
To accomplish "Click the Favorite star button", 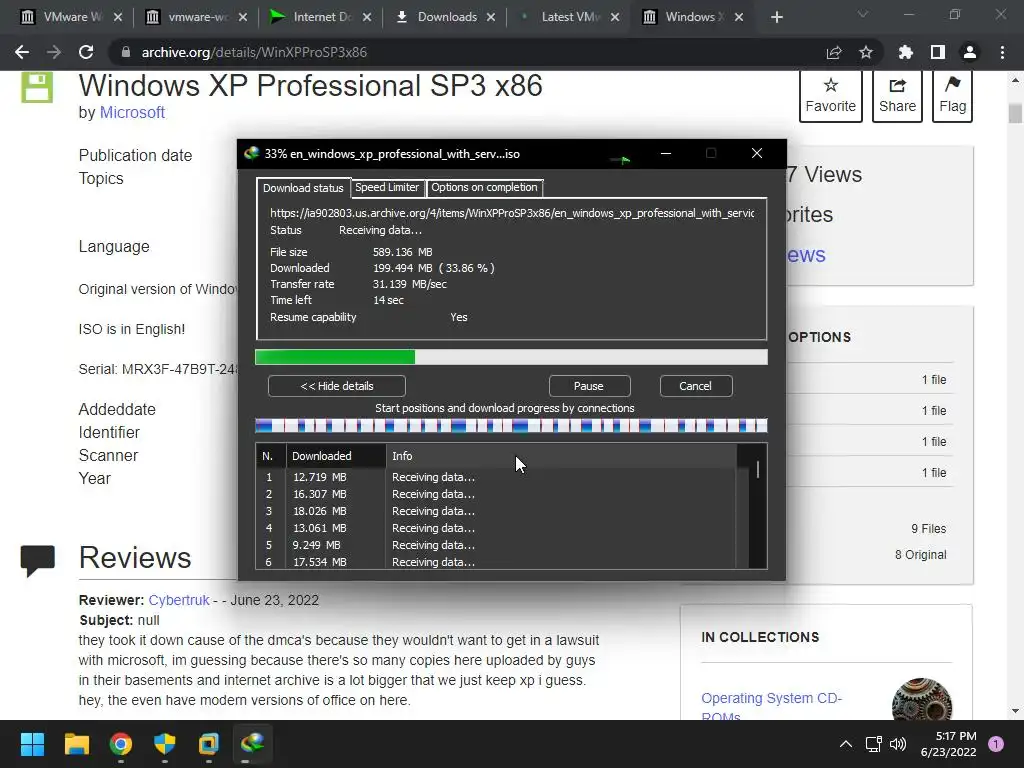I will coord(830,95).
